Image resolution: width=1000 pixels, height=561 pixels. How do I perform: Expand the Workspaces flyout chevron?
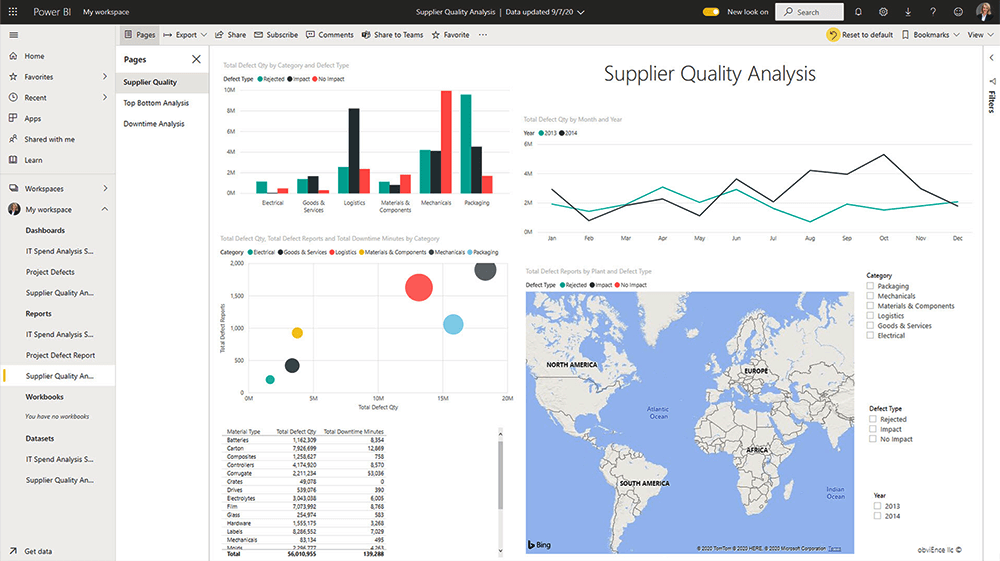click(x=105, y=188)
